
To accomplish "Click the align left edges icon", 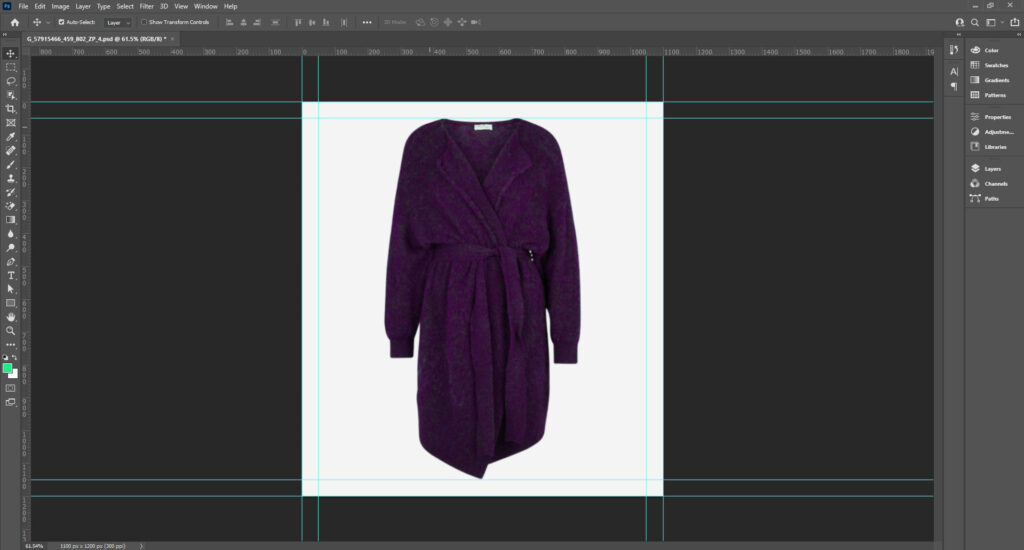I will click(229, 22).
